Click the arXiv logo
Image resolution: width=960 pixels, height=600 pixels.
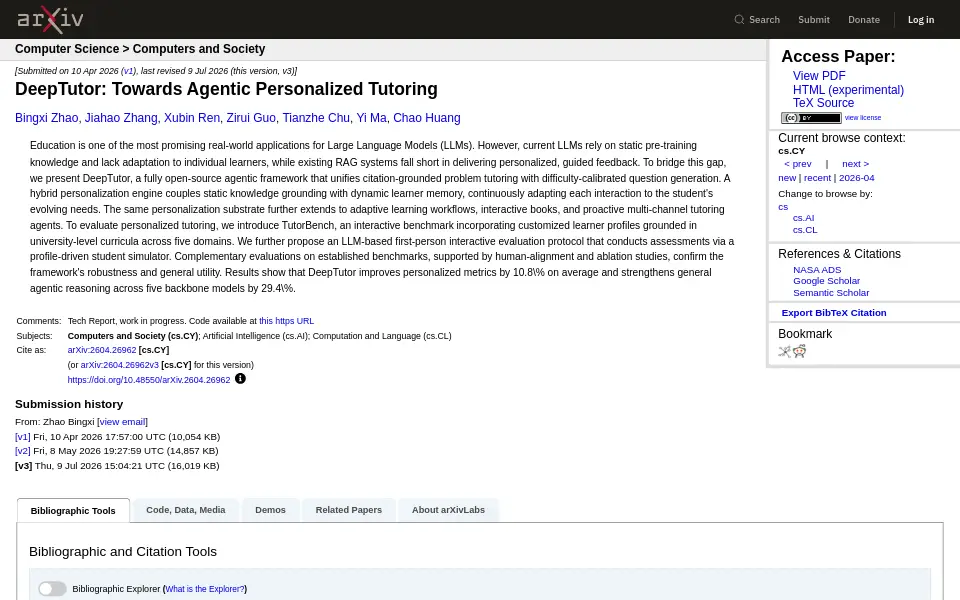tap(50, 20)
